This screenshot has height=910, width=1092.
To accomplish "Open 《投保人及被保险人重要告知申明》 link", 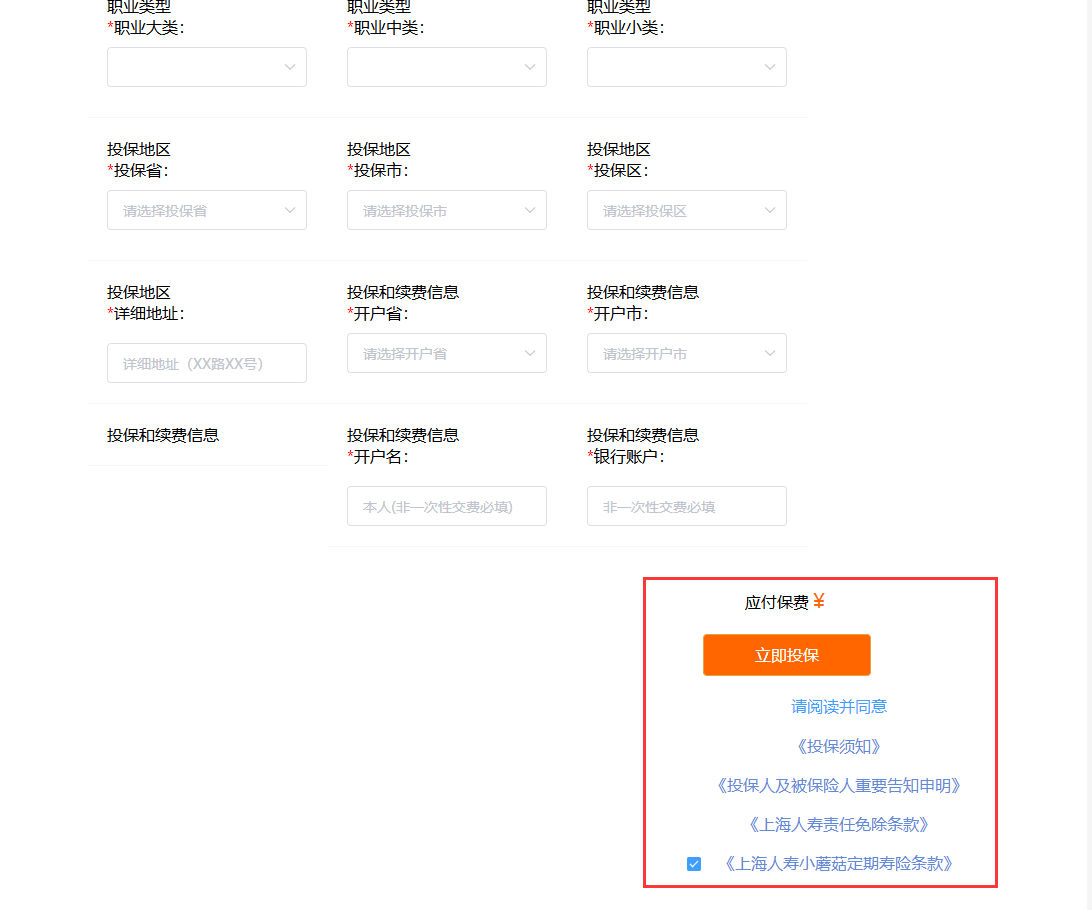I will (x=838, y=786).
